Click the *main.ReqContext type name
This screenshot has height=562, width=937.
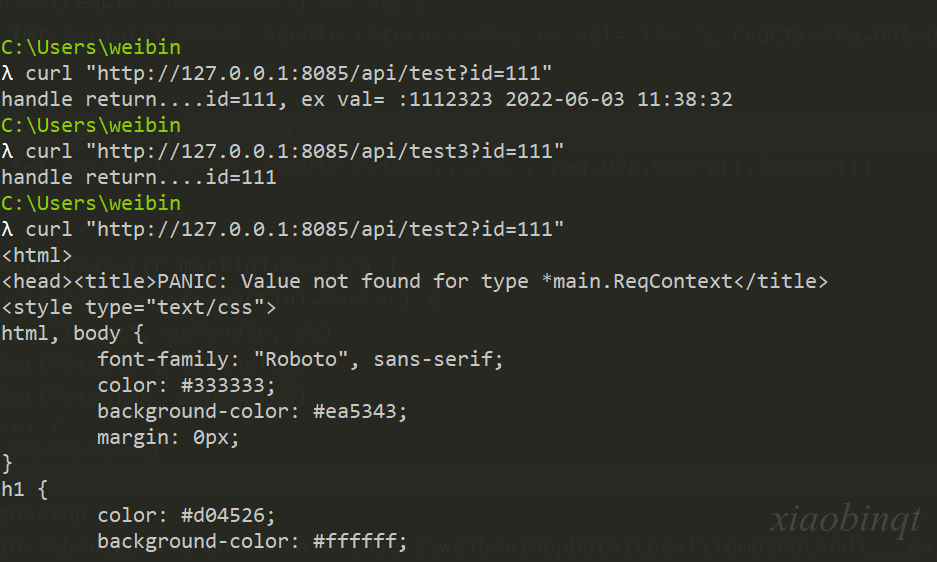[x=636, y=282]
